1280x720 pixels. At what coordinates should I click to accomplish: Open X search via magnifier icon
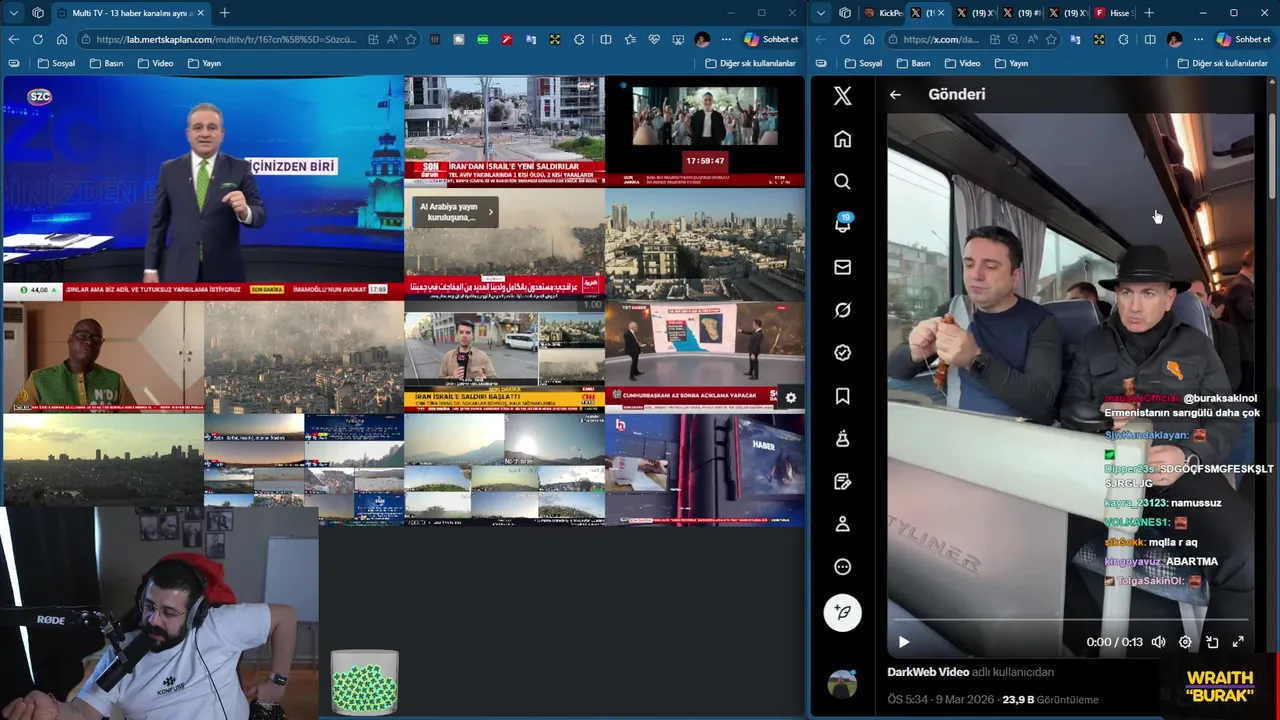point(842,182)
